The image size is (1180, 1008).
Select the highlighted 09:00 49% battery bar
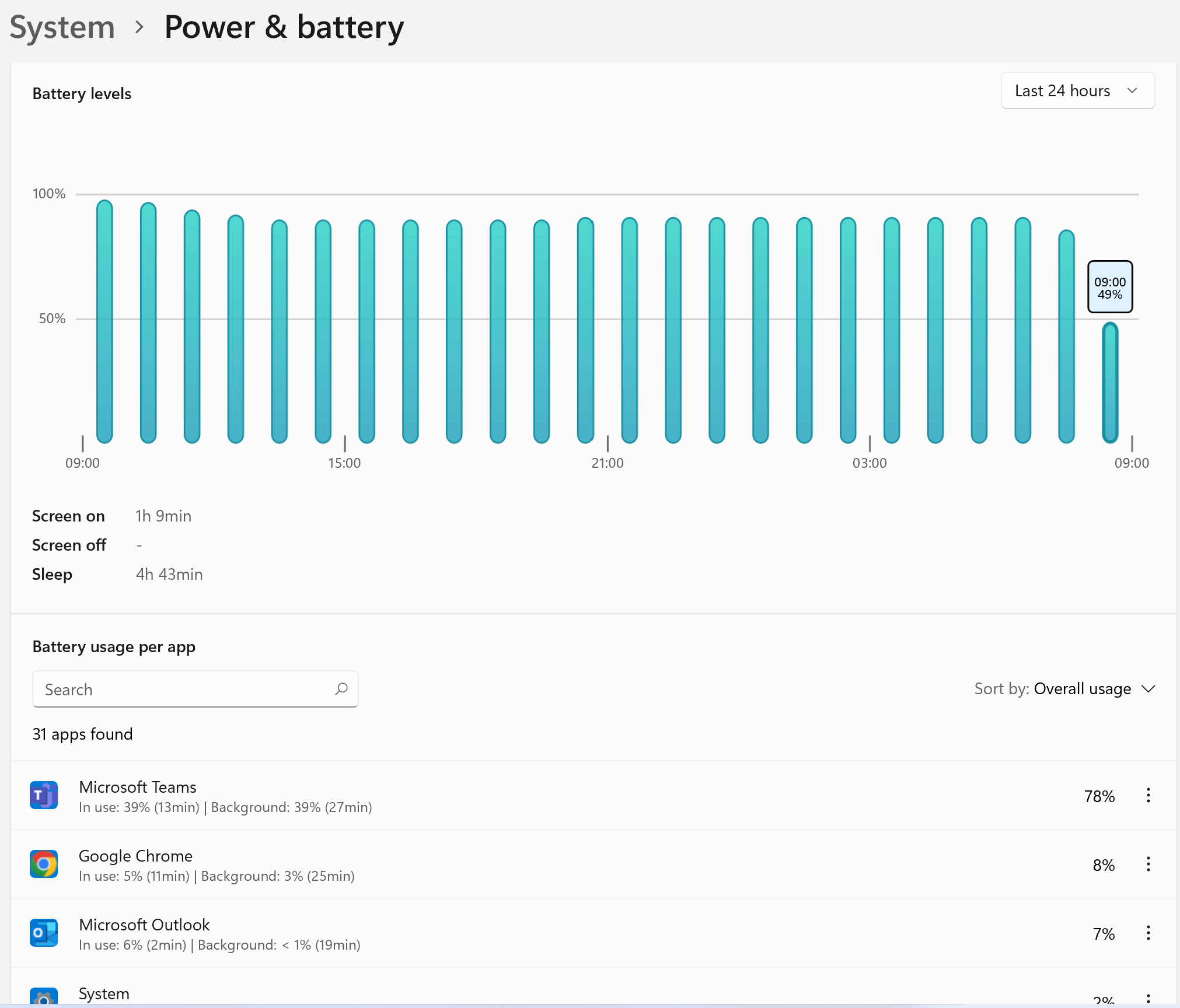coord(1109,382)
